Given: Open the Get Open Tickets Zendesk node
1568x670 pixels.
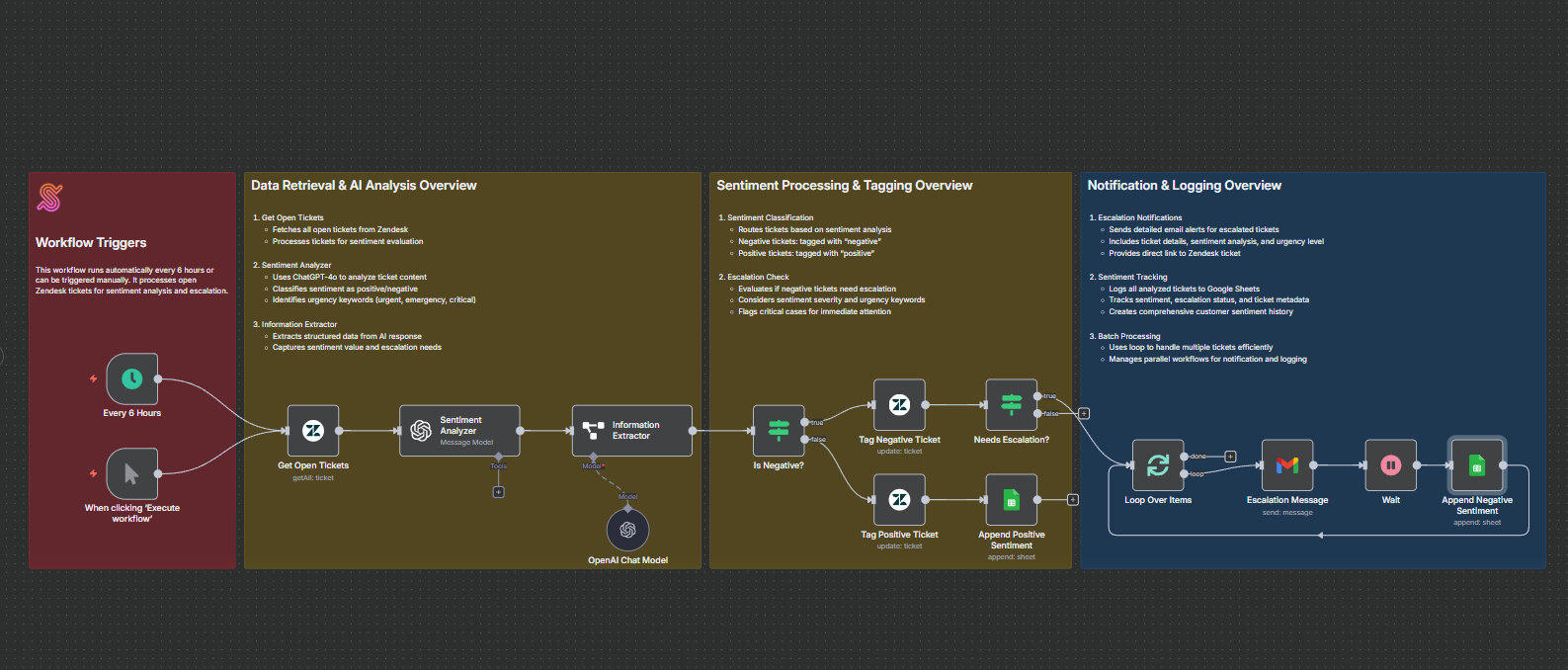Looking at the screenshot, I should point(313,431).
